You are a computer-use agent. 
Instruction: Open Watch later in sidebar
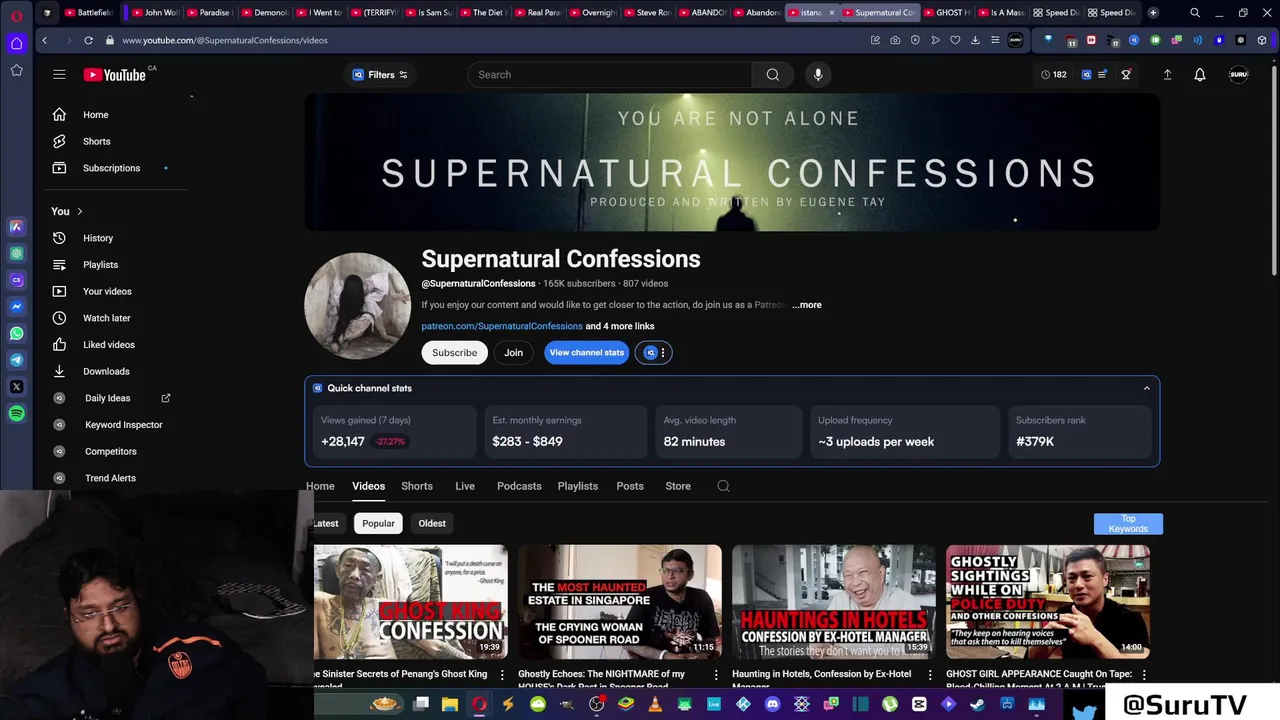click(x=107, y=318)
